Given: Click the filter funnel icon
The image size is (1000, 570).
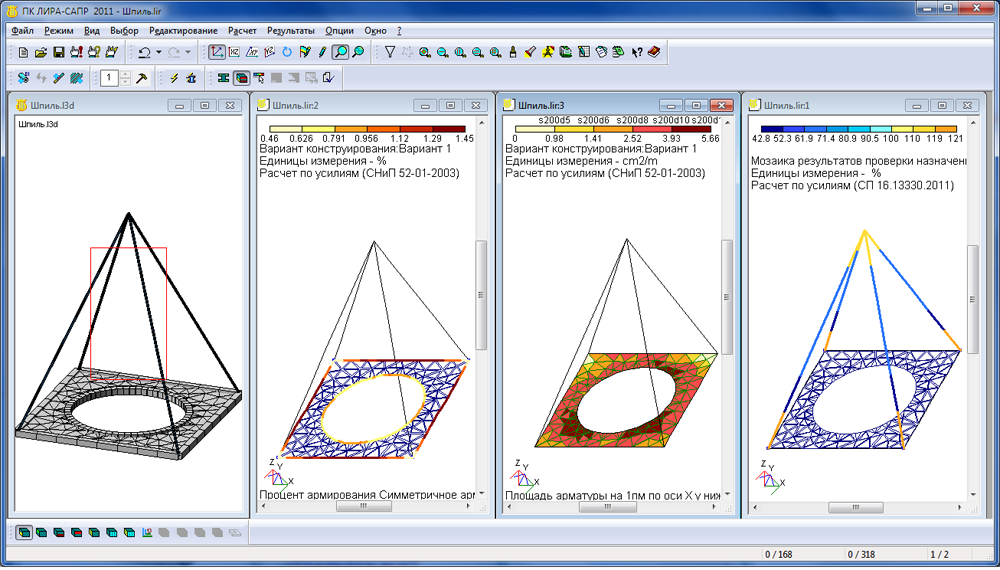Looking at the screenshot, I should point(390,52).
